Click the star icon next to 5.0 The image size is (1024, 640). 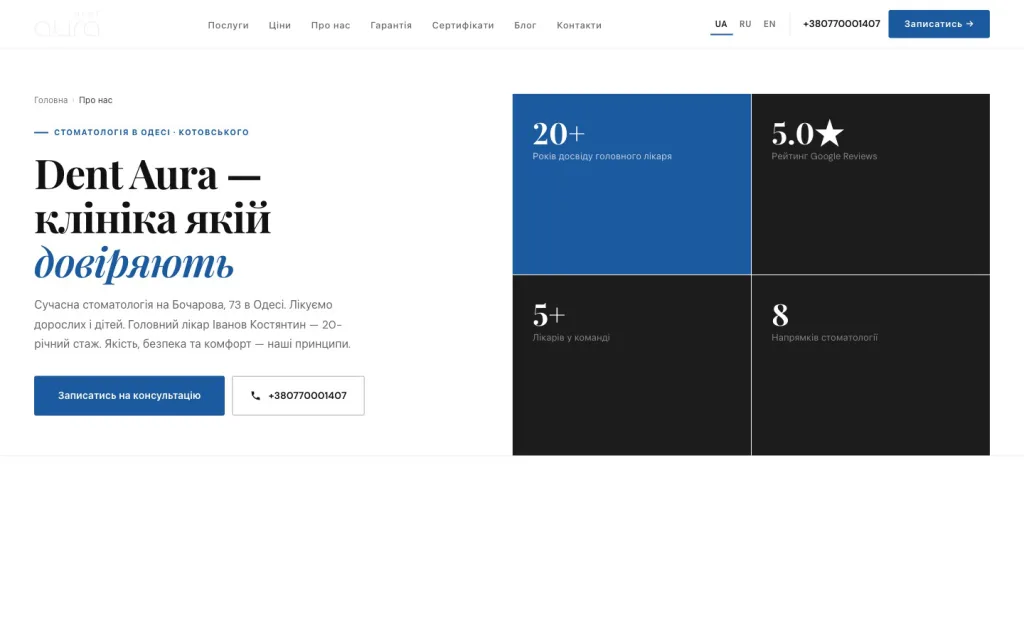click(829, 133)
